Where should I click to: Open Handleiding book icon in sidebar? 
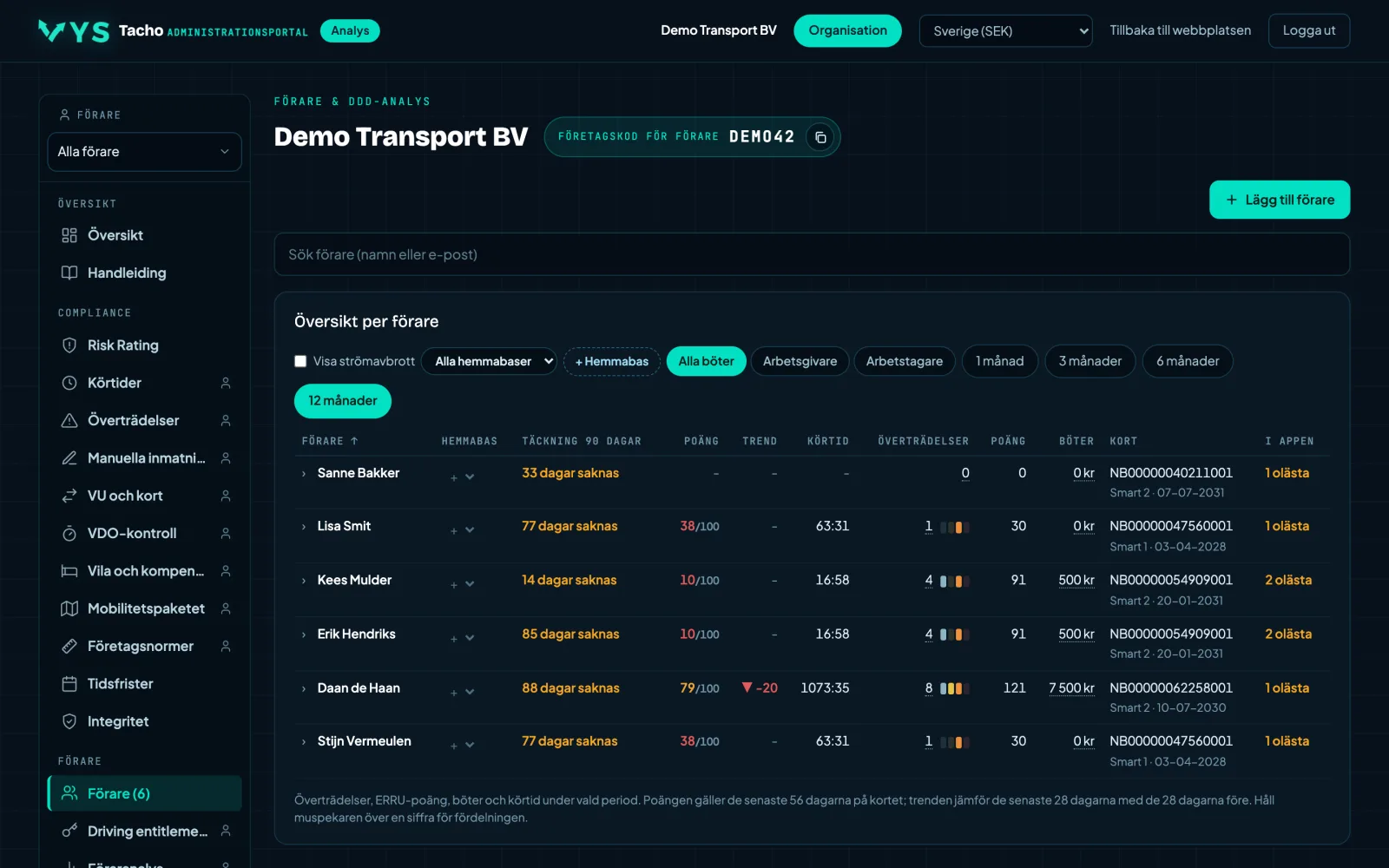tap(69, 273)
